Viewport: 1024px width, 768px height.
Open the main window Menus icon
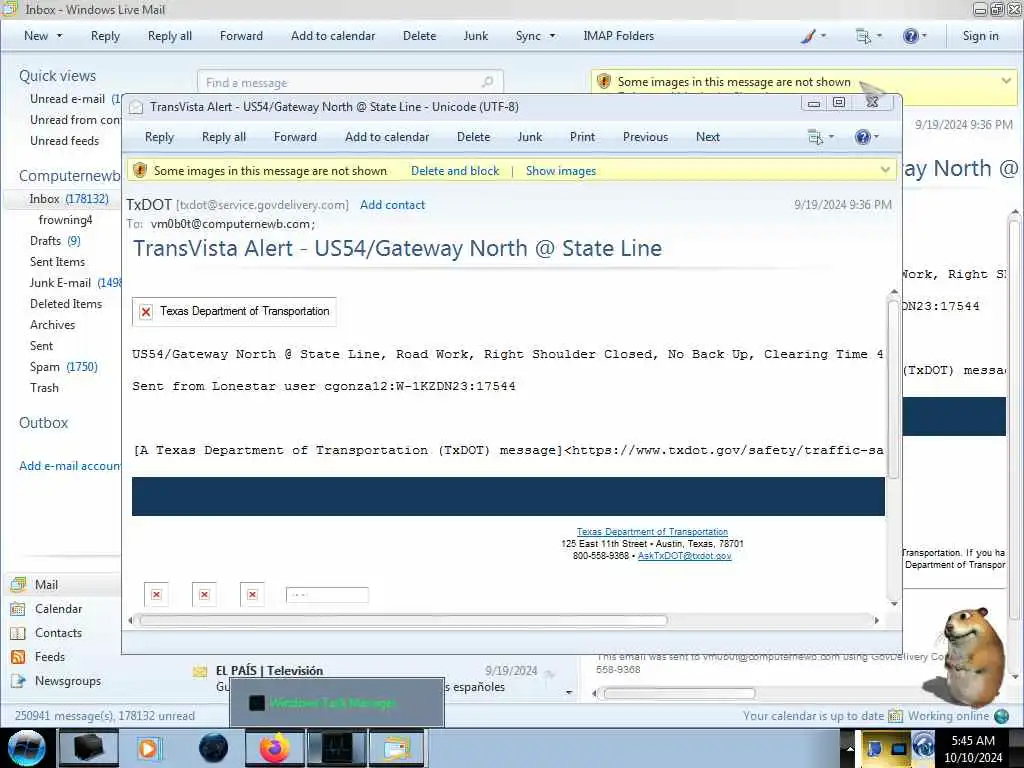(x=863, y=37)
